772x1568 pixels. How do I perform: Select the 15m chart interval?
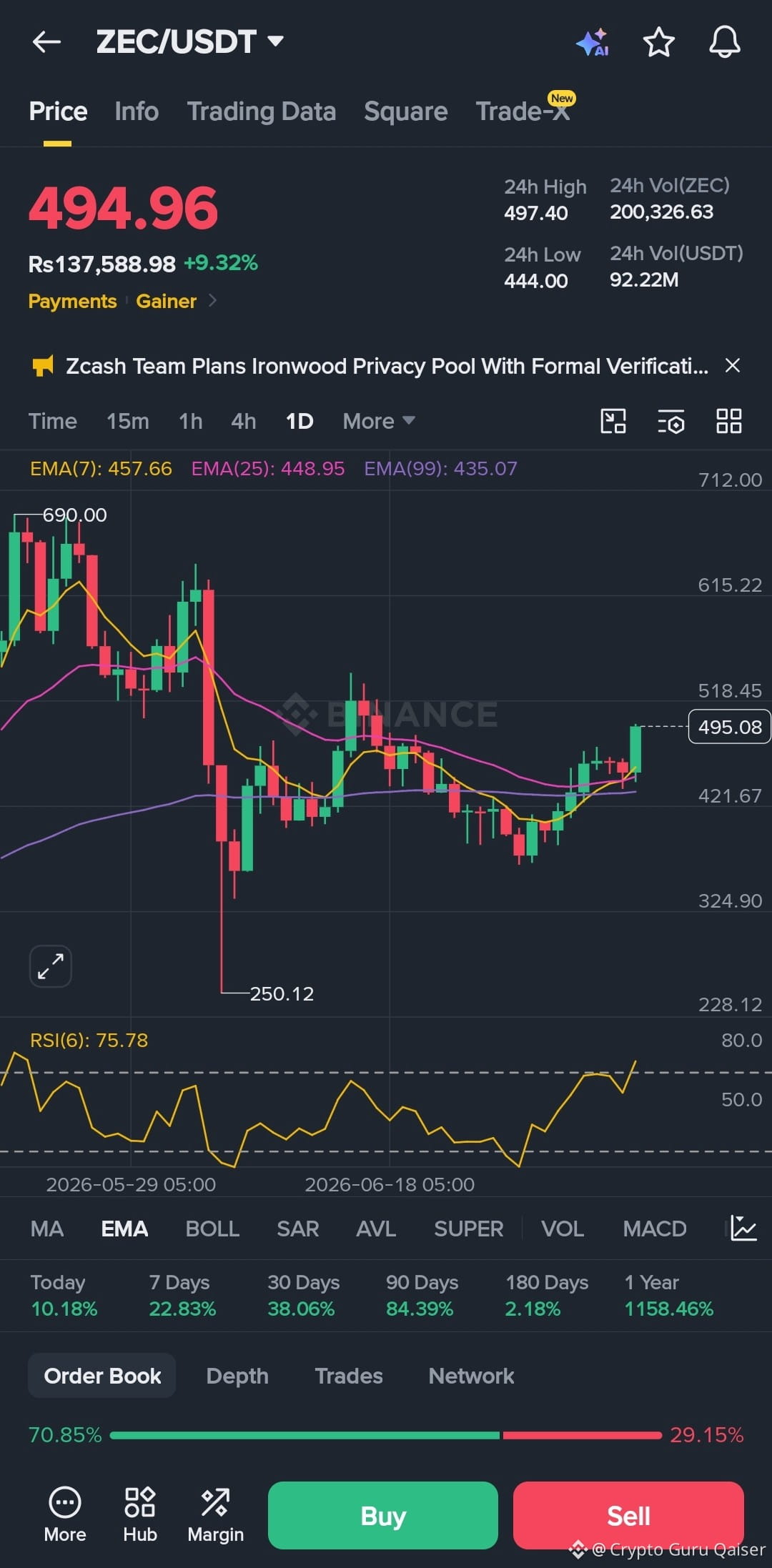point(128,421)
